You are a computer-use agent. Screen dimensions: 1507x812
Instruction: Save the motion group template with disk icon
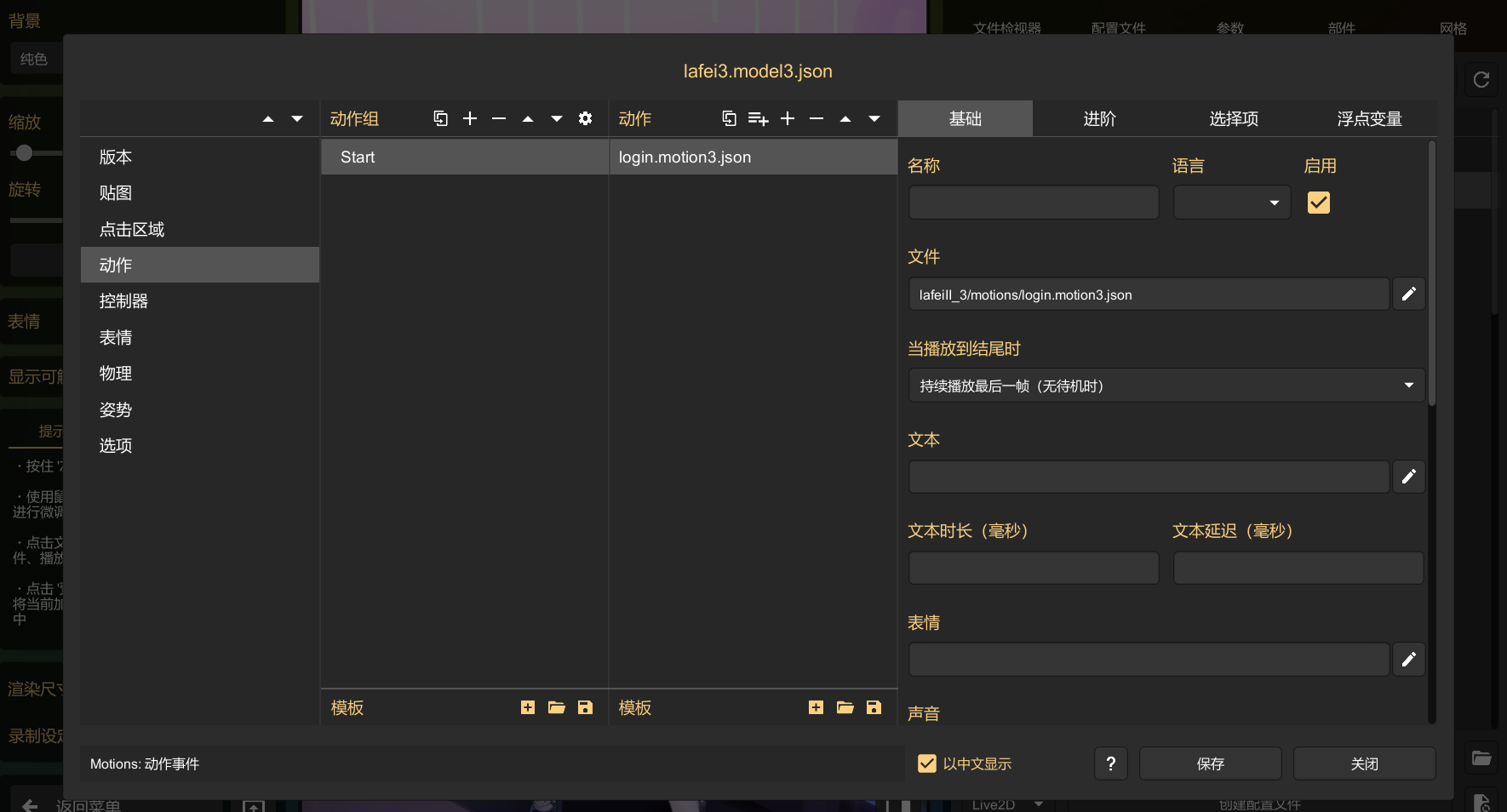tap(585, 707)
